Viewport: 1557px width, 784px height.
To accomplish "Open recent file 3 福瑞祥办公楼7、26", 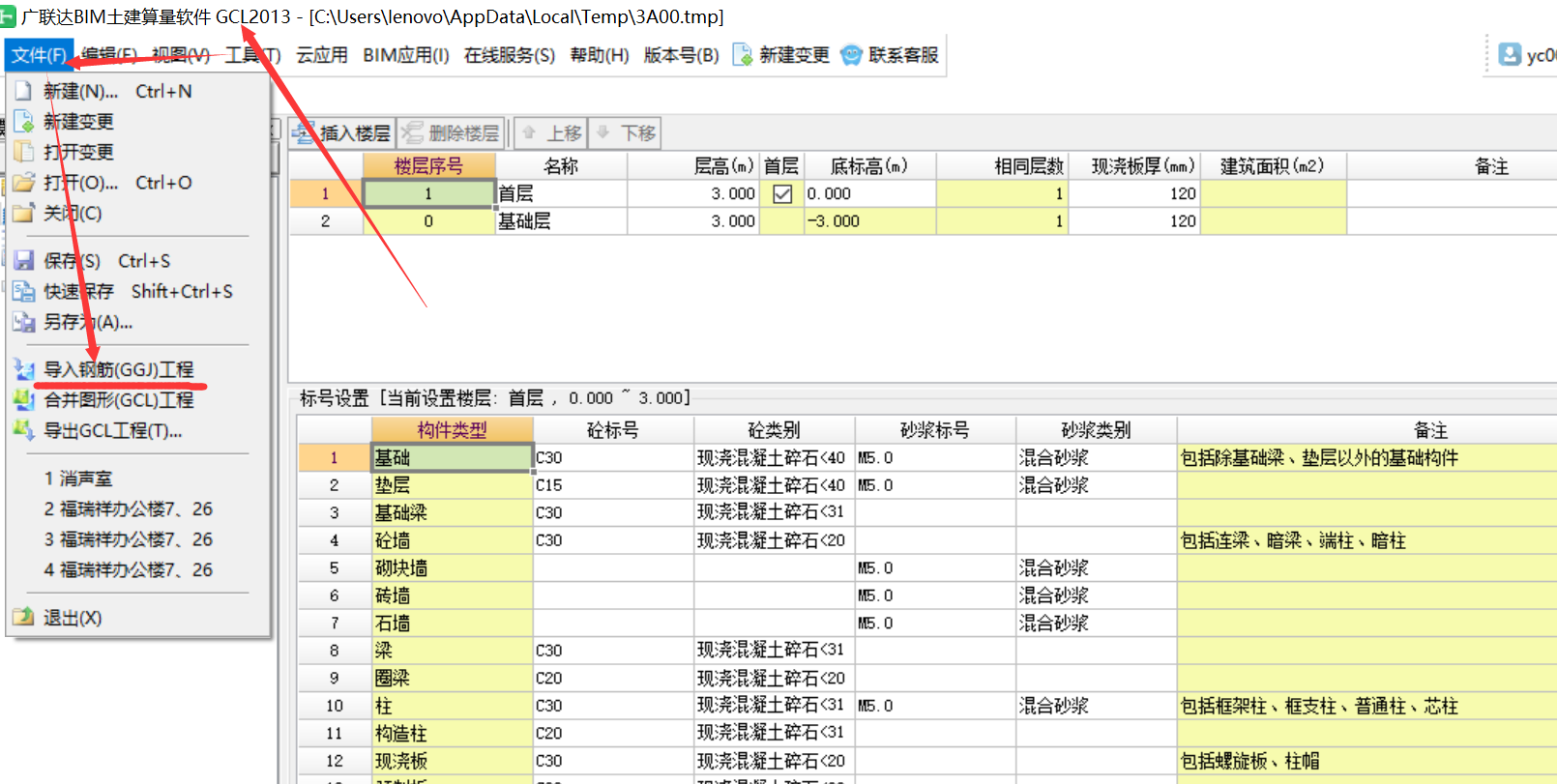I will [137, 539].
